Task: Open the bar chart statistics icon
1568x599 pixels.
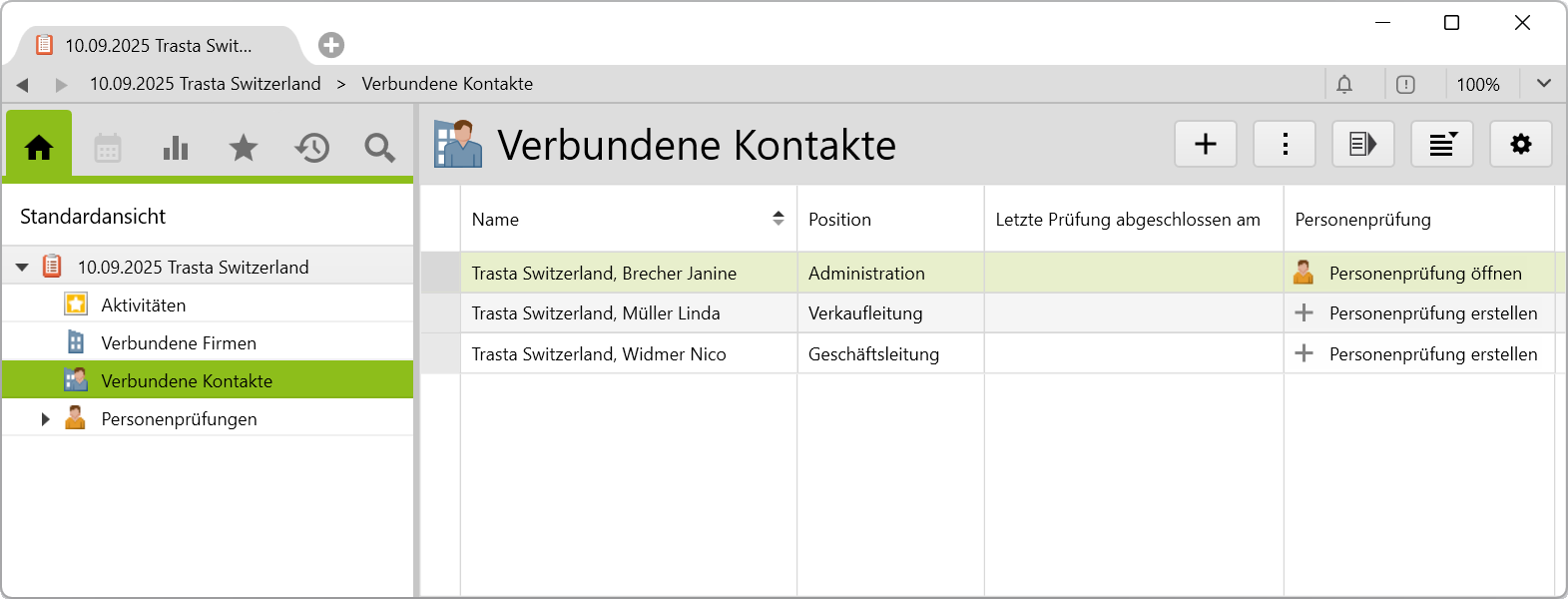Action: (176, 148)
